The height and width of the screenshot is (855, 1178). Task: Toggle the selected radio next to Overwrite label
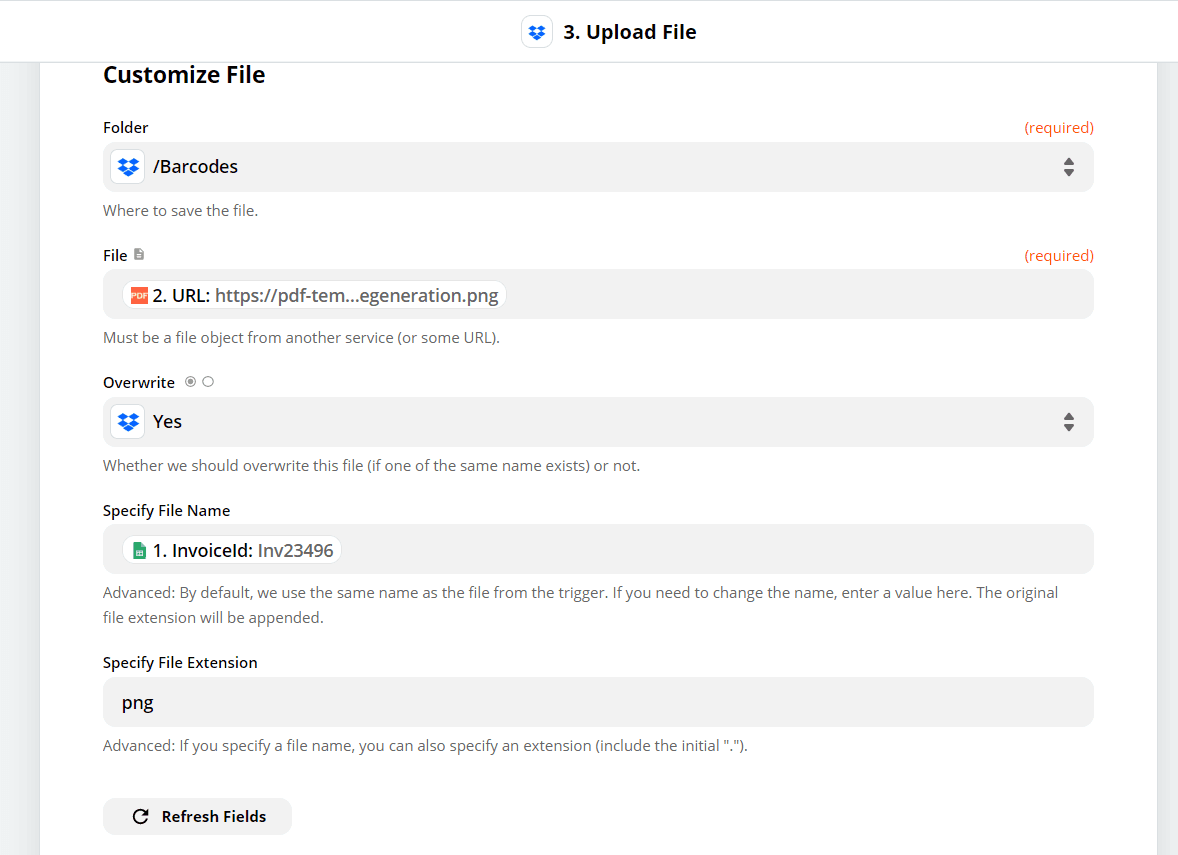click(x=190, y=381)
